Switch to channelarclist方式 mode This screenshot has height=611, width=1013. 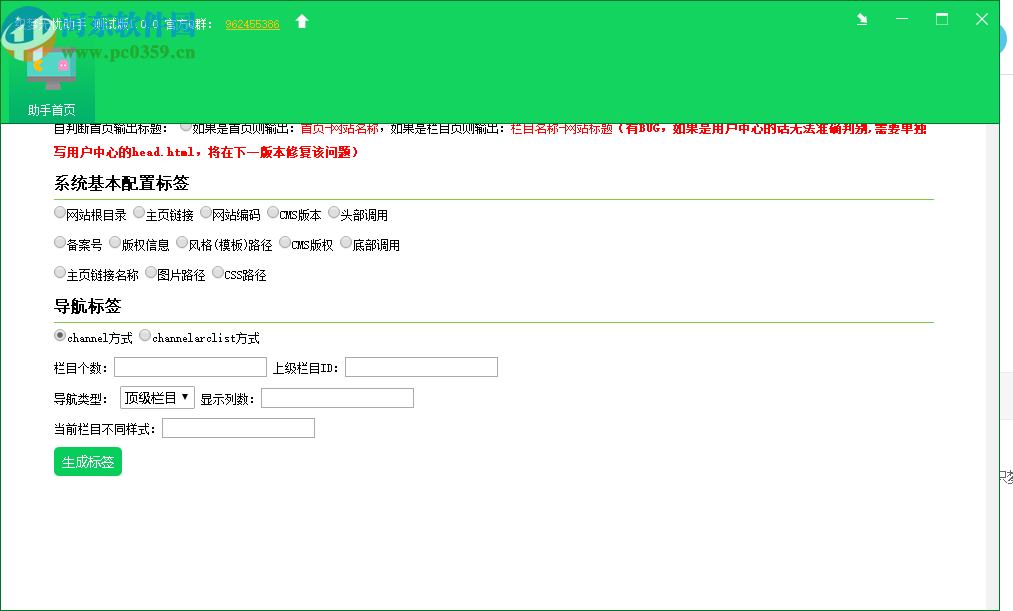click(144, 335)
